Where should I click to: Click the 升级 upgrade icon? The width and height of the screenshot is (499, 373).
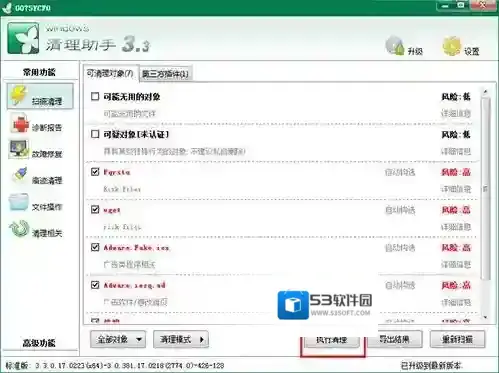pyautogui.click(x=395, y=46)
